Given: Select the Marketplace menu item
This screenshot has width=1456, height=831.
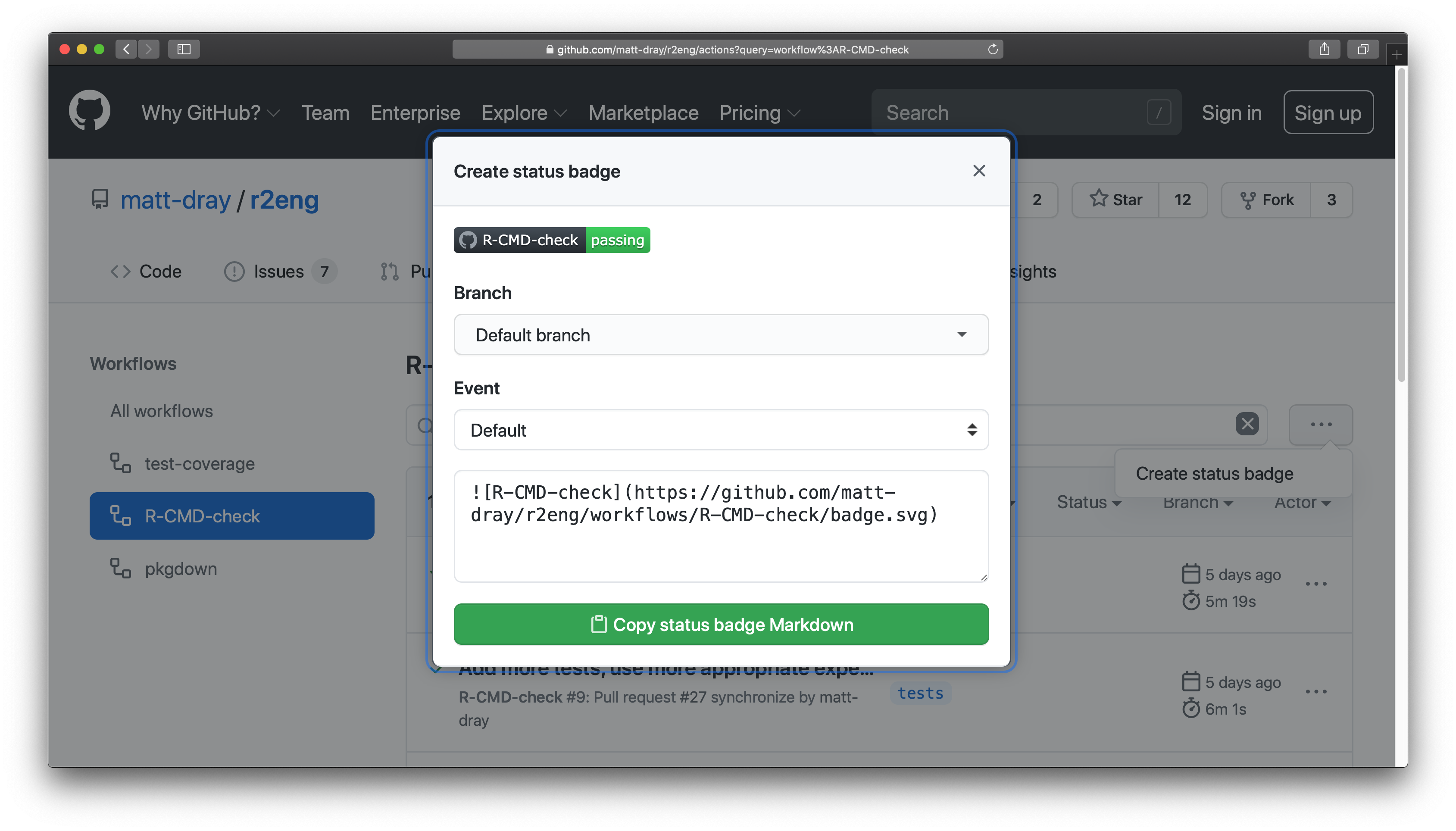Looking at the screenshot, I should click(643, 112).
